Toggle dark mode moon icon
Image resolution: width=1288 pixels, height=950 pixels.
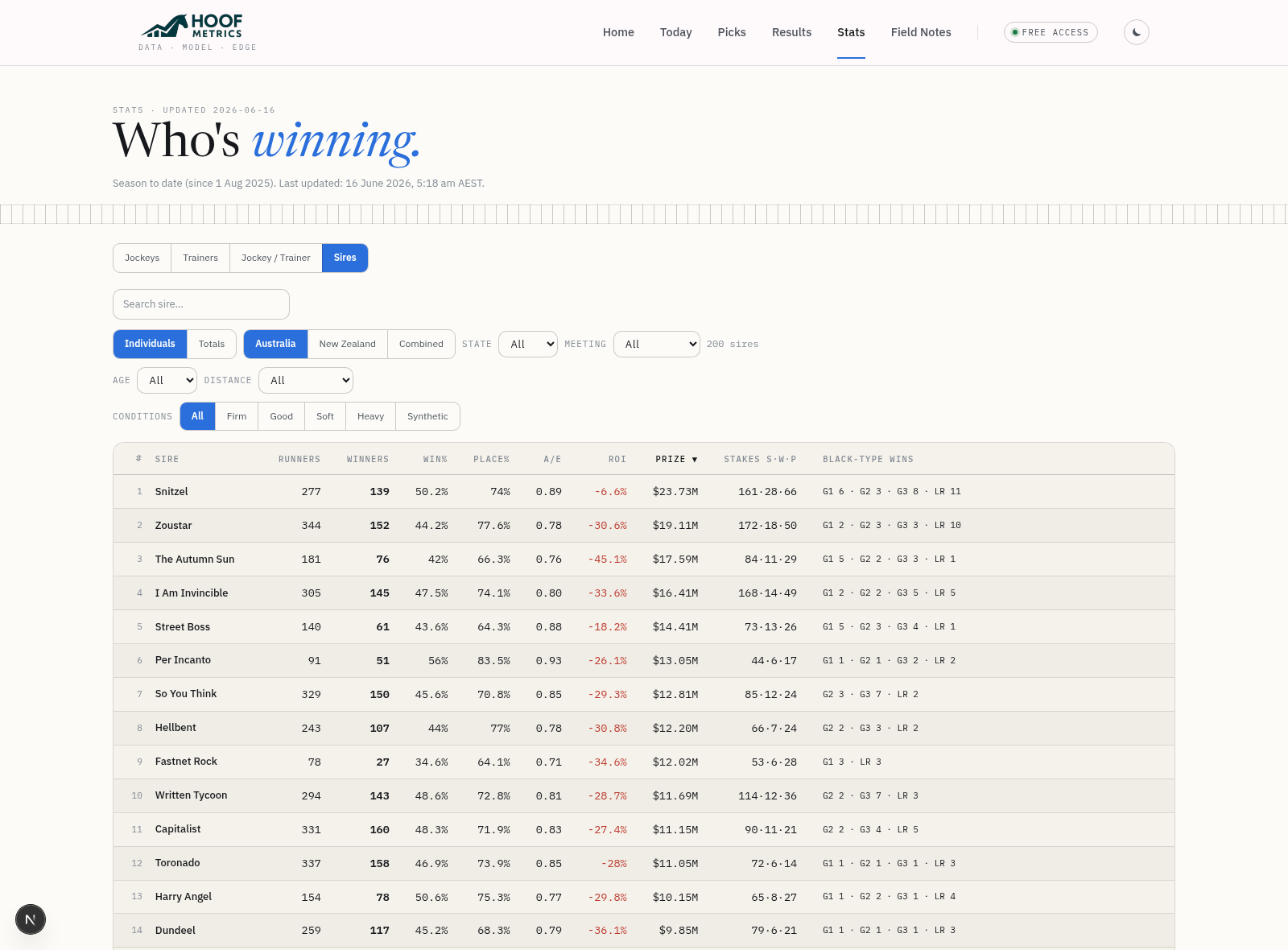(x=1137, y=32)
